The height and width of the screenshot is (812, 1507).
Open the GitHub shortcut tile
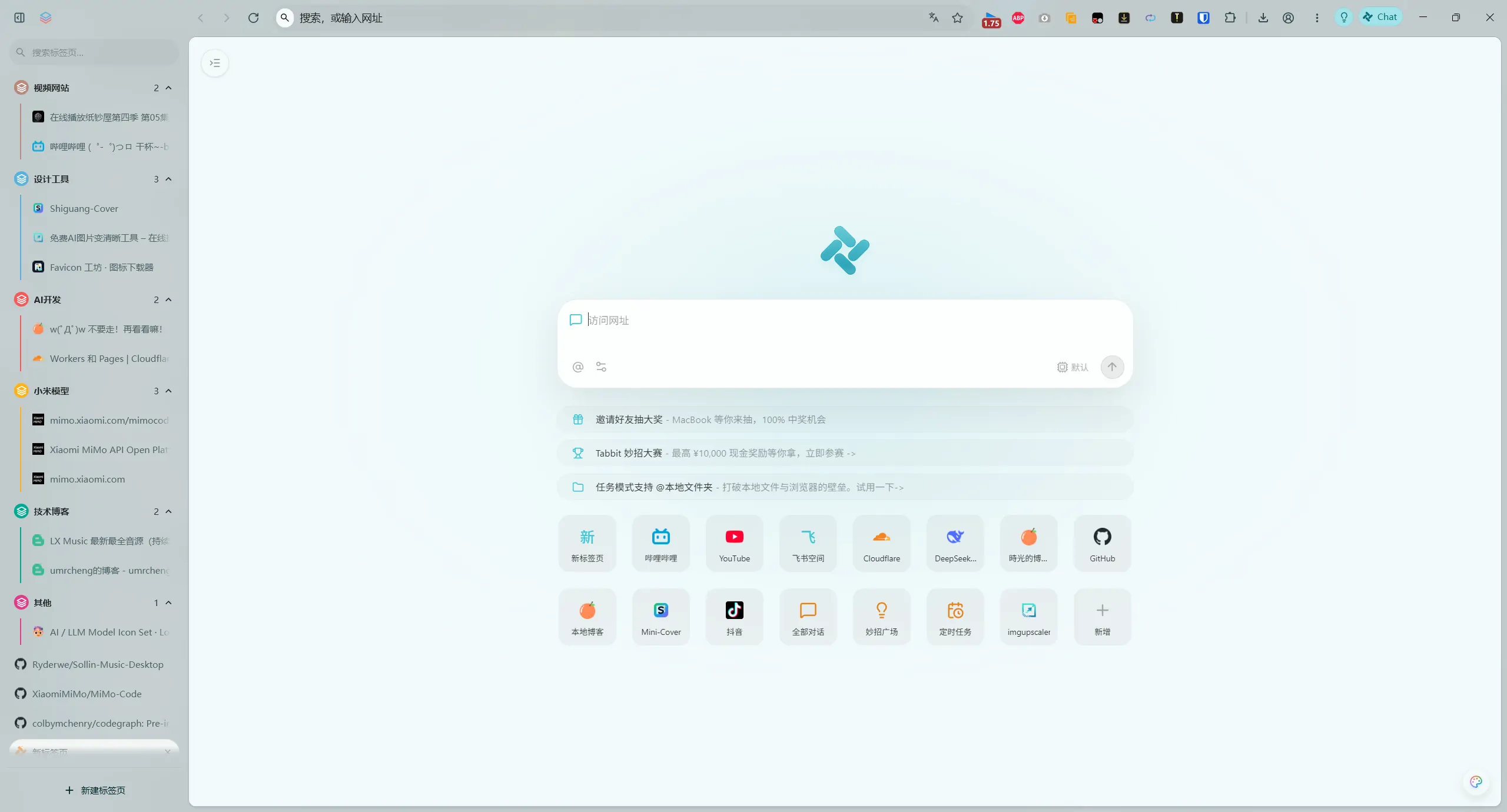(x=1103, y=543)
